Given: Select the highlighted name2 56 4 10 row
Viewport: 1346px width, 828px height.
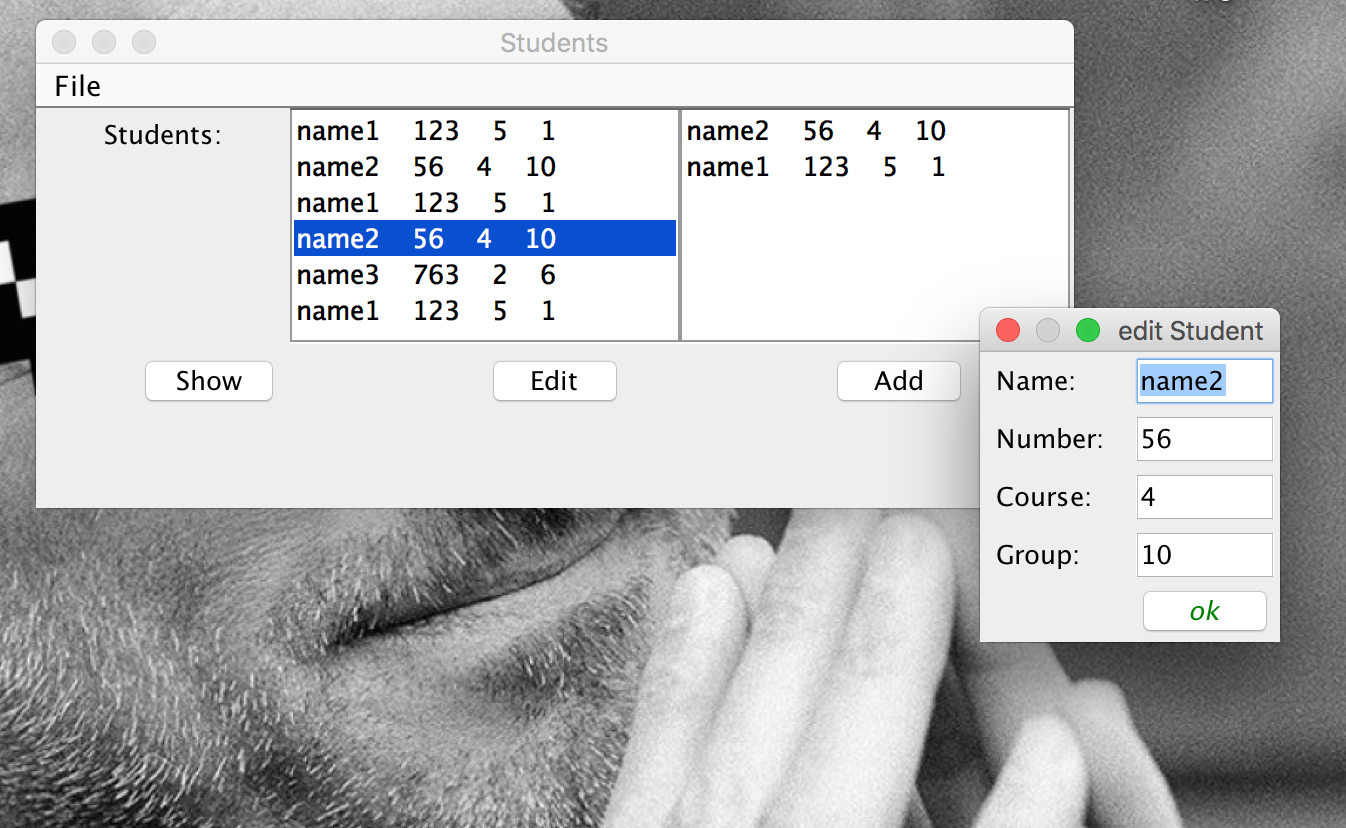Looking at the screenshot, I should point(485,239).
